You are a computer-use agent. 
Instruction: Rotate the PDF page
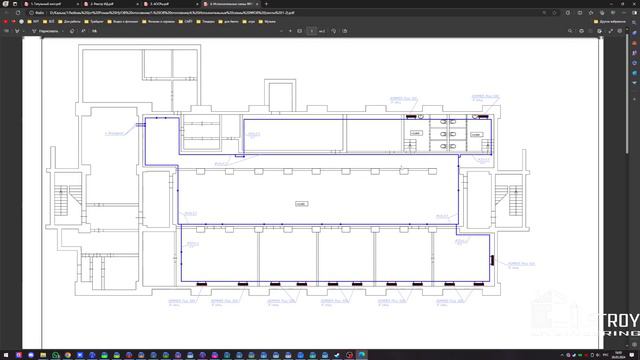[334, 31]
